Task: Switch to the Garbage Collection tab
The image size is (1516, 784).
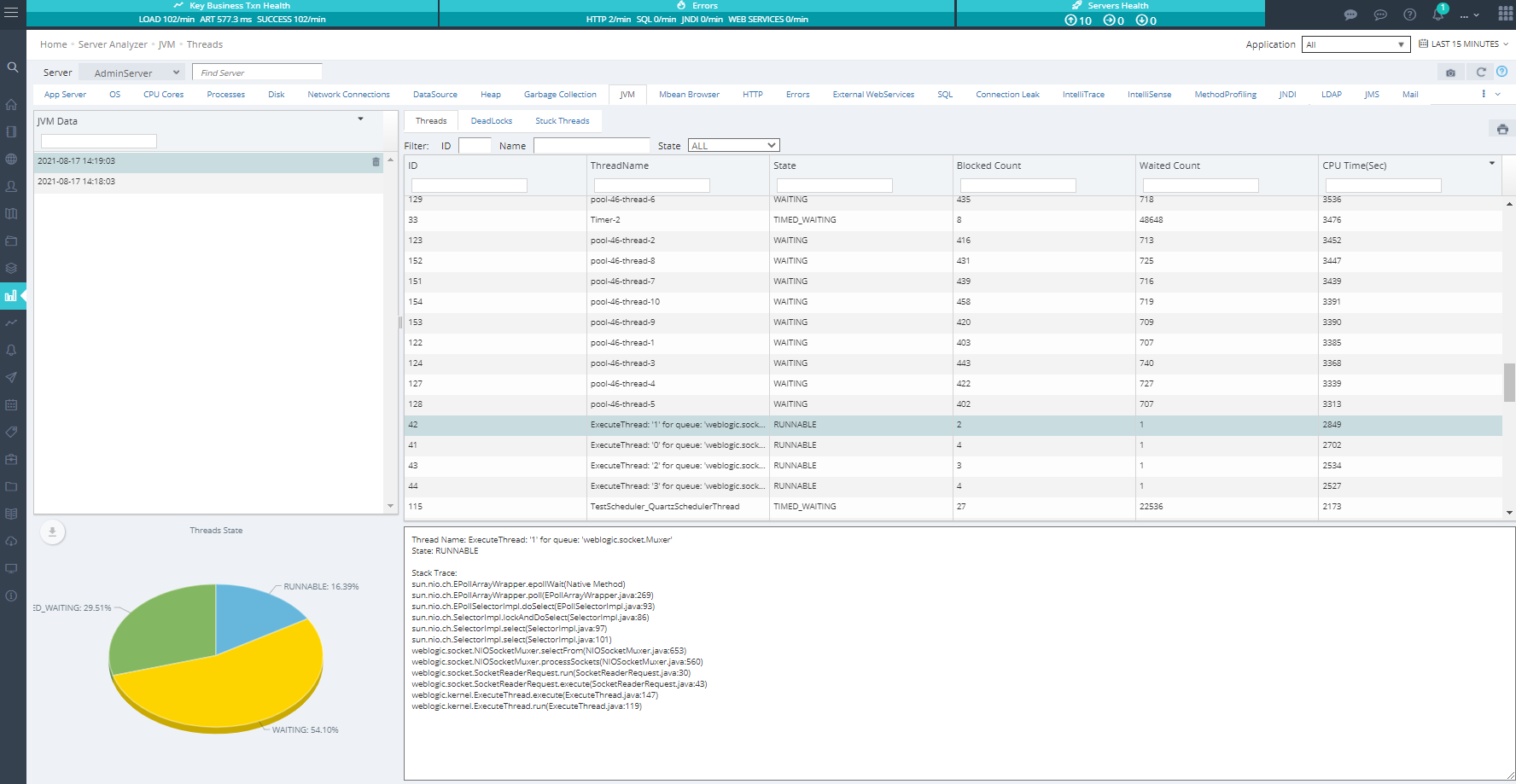Action: pos(560,95)
